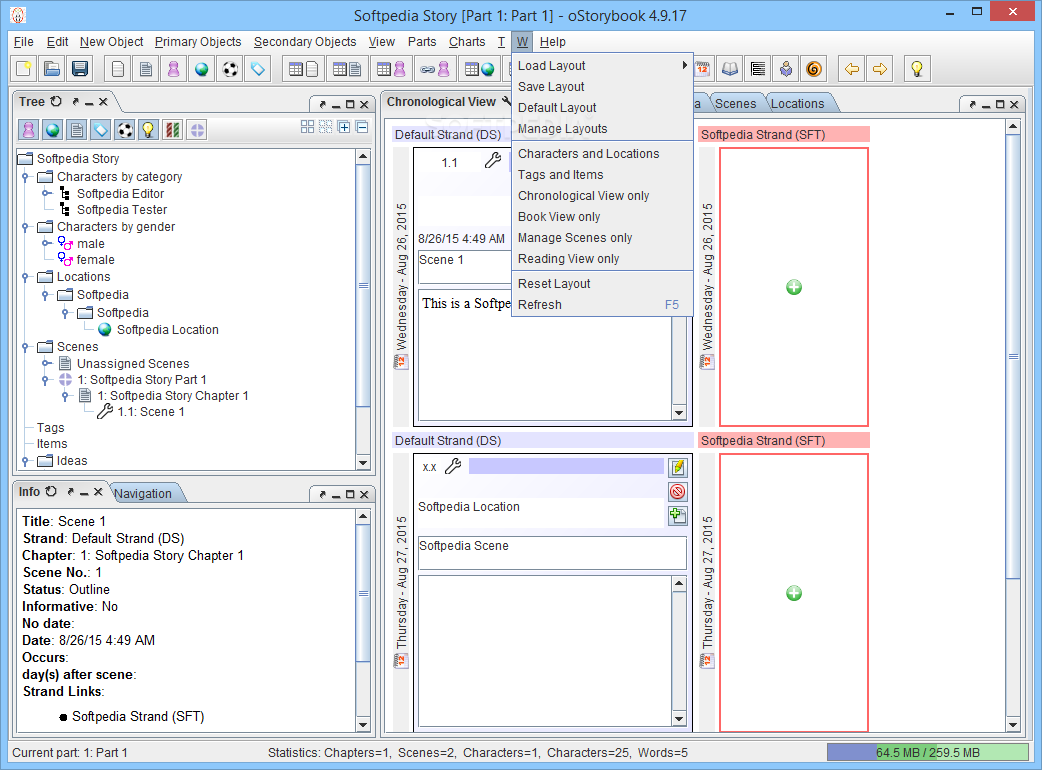Toggle tags display in Tree toolbar
Viewport: 1042px width, 770px height.
(x=101, y=130)
